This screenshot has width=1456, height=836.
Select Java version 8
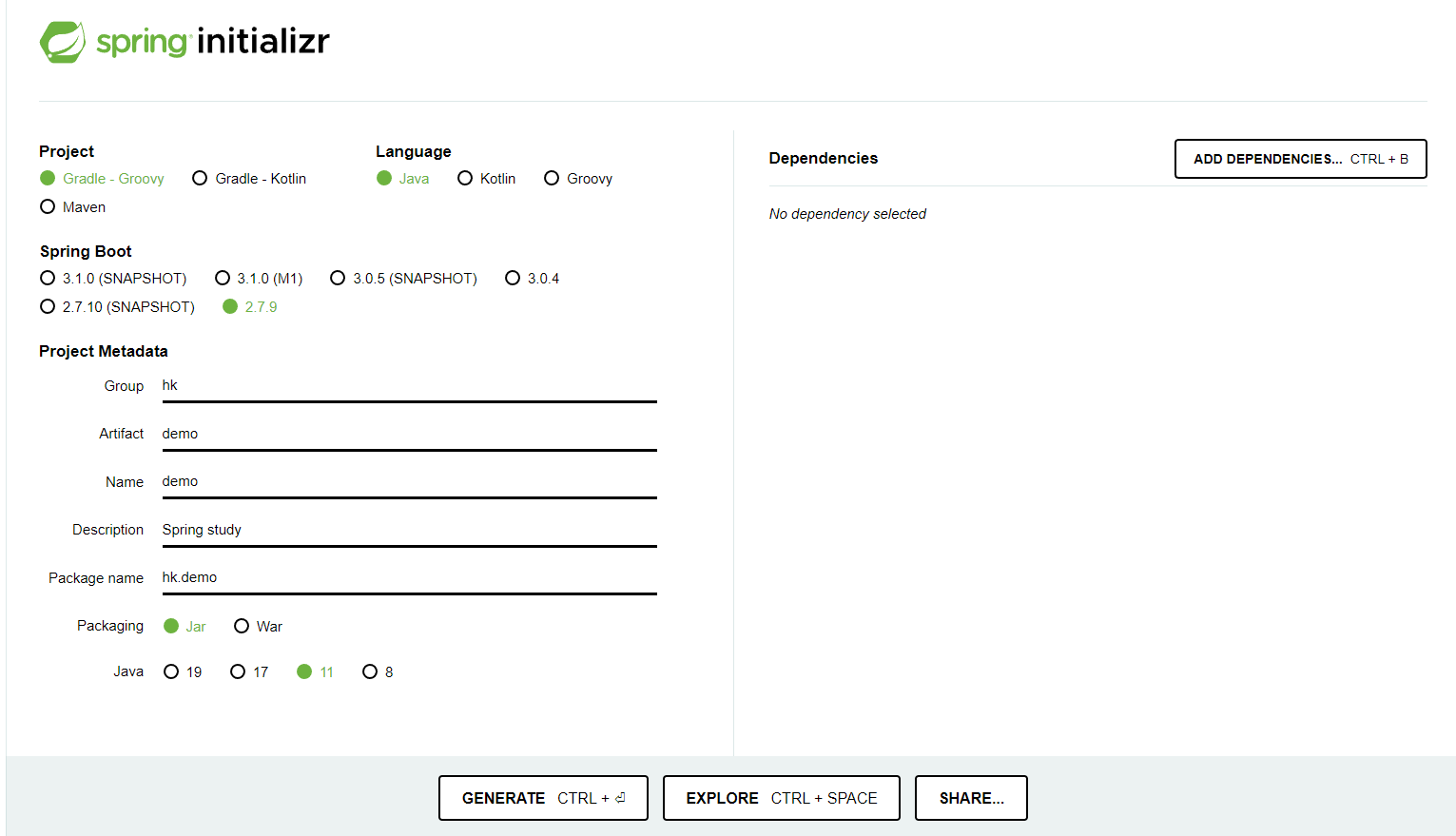[x=378, y=672]
